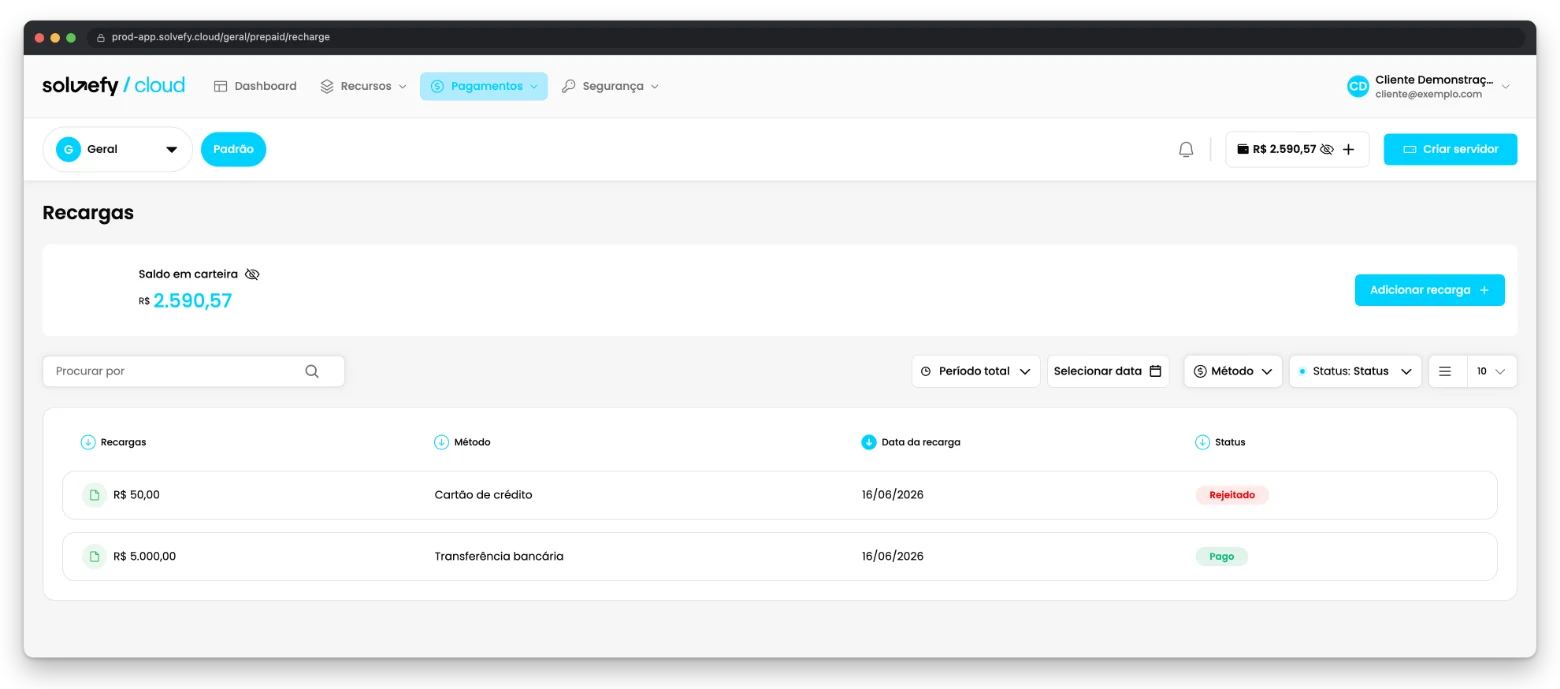Click the lock icon in the address bar
The image size is (1560, 689).
[100, 37]
